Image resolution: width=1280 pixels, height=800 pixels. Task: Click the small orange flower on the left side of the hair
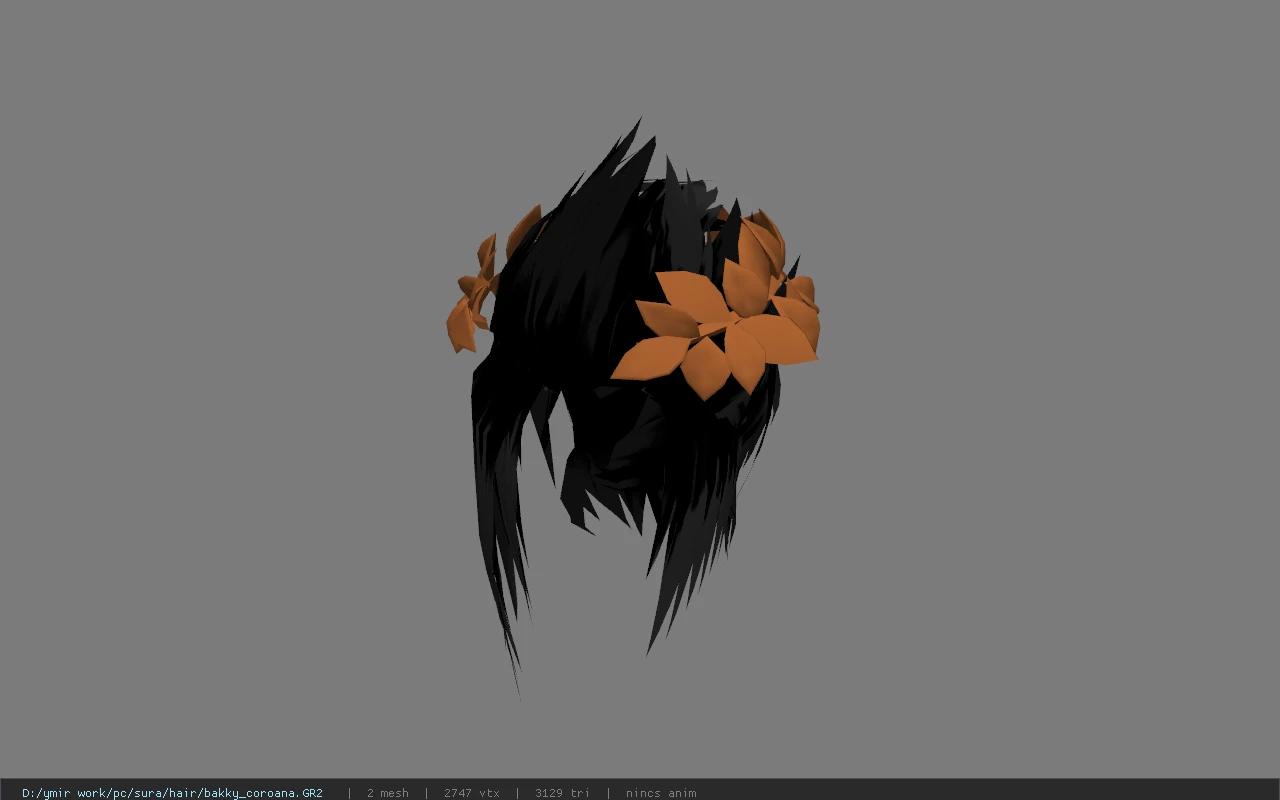pyautogui.click(x=473, y=295)
